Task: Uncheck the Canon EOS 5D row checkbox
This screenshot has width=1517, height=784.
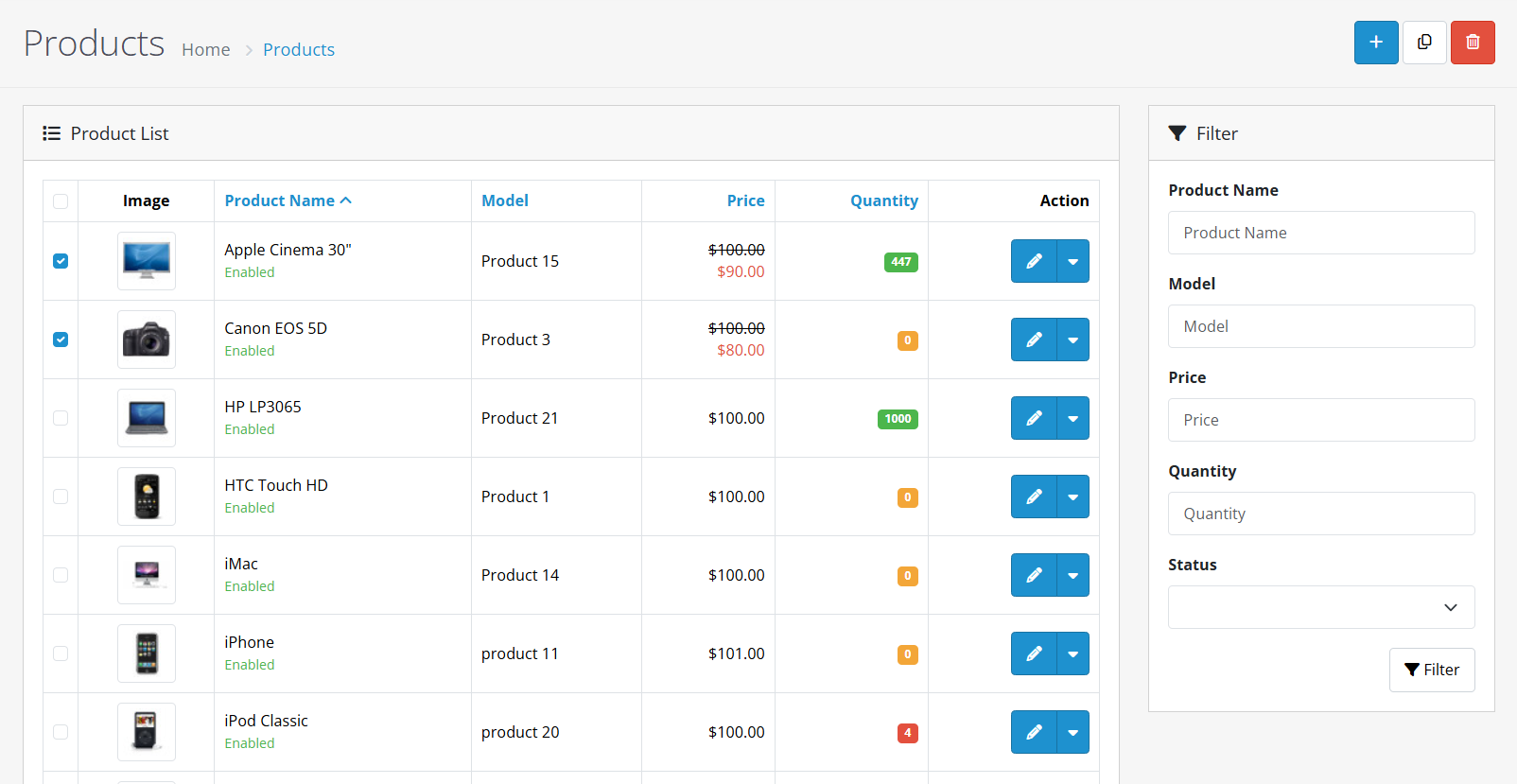Action: (61, 340)
